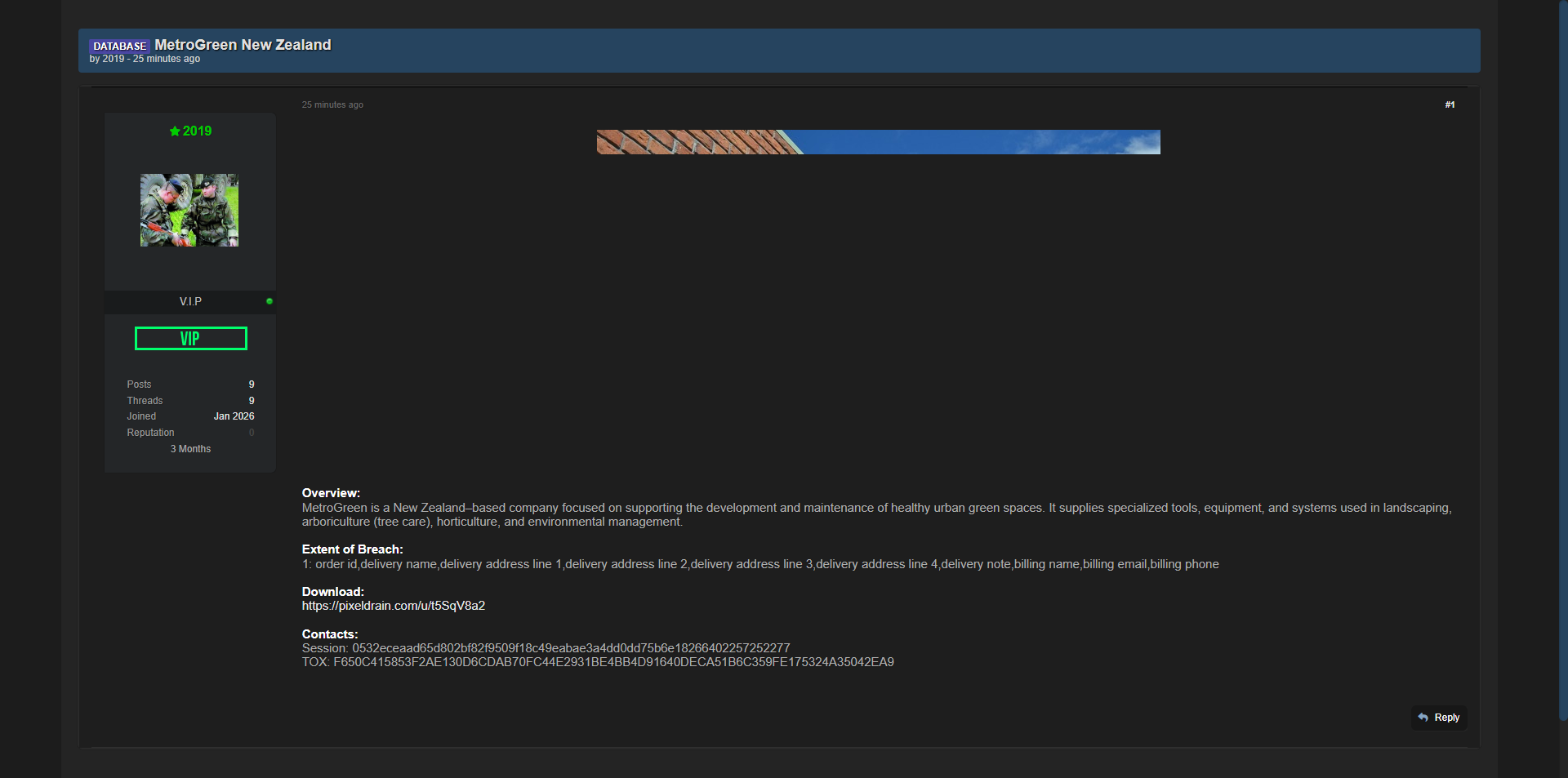
Task: Click the vertical page scrollbar
Action: 1563,359
